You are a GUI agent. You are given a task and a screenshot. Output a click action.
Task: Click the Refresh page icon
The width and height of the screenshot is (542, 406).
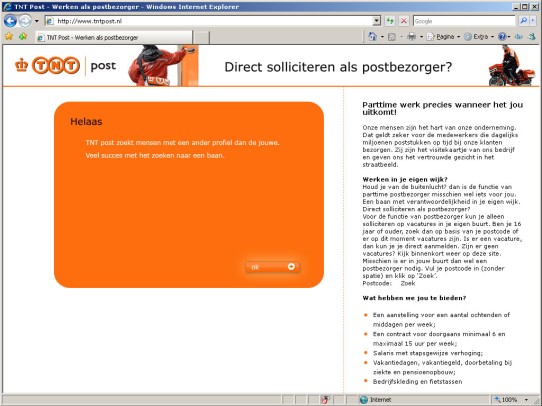390,21
